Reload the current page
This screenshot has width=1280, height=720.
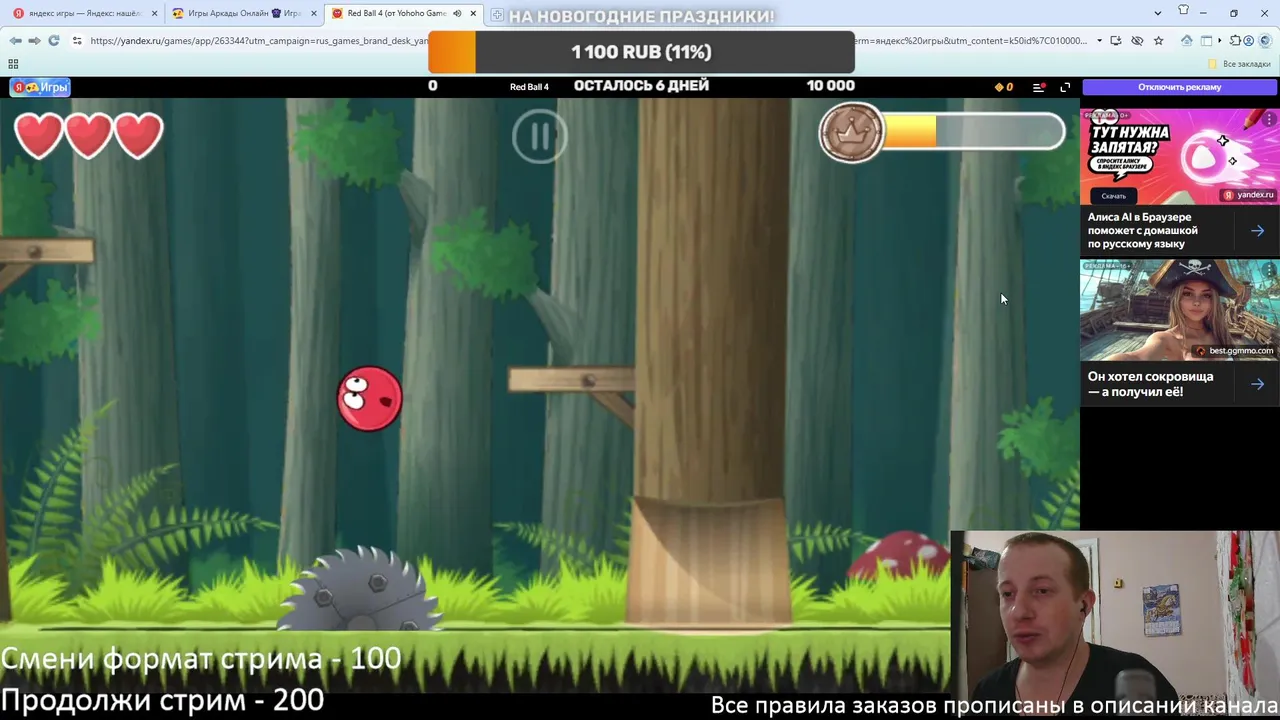click(53, 40)
